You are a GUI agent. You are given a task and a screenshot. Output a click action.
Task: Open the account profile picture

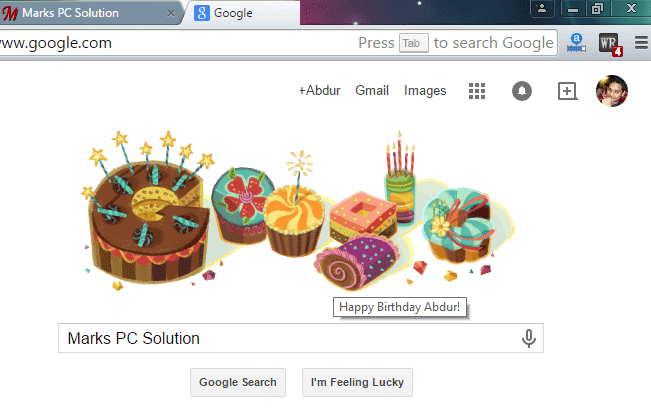(611, 91)
